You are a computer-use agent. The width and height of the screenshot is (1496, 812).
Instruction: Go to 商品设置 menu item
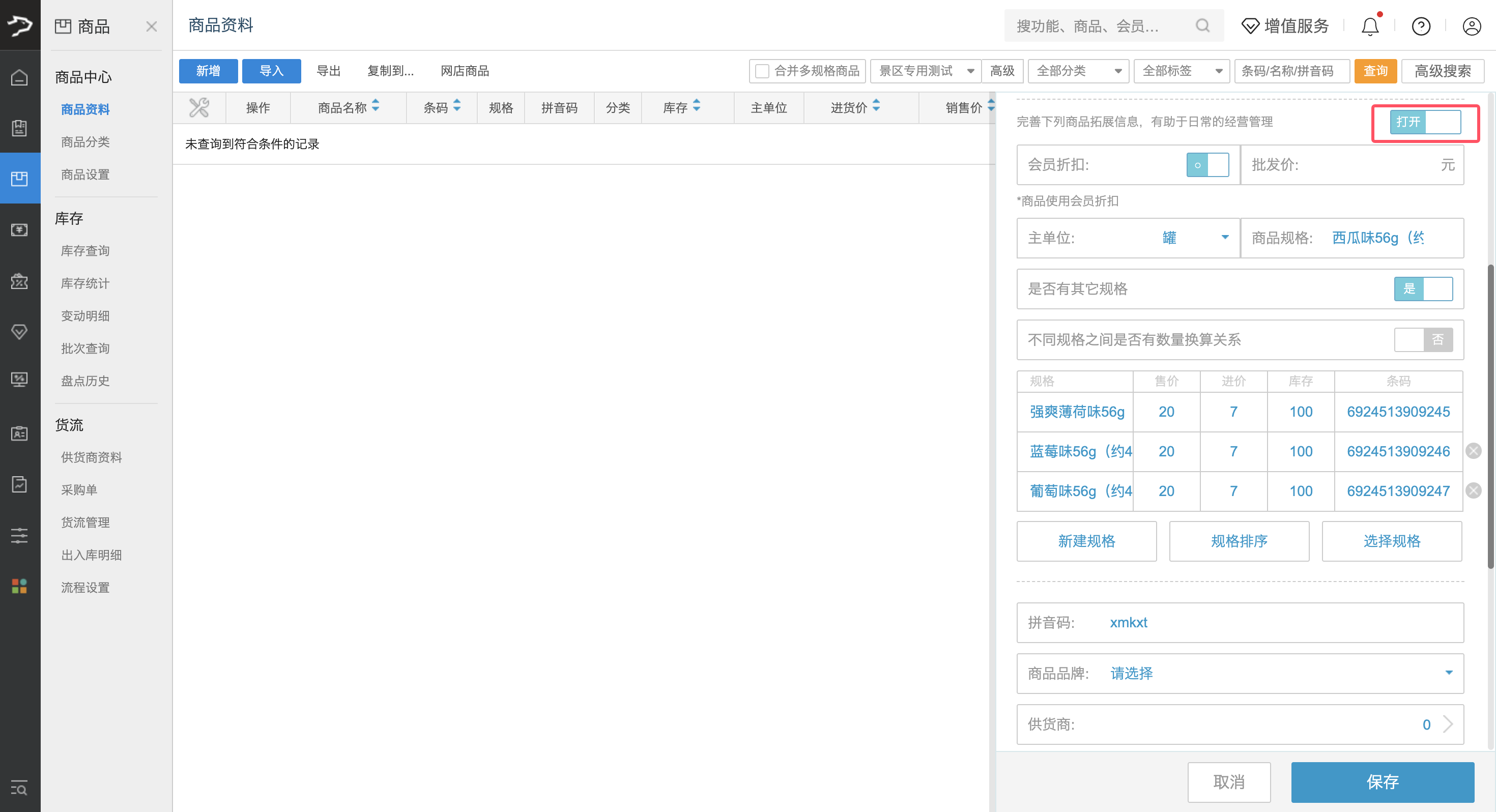85,175
